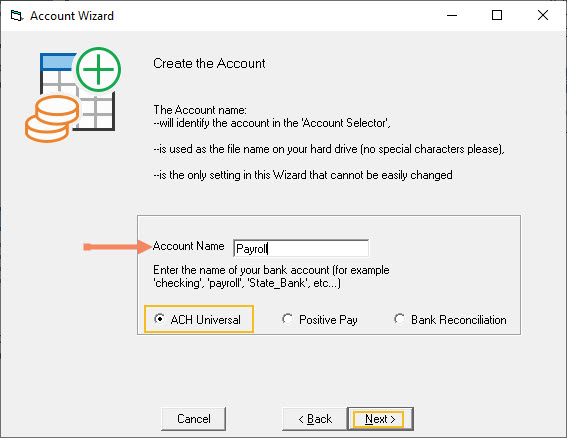Click the orange coins stack icon
Viewport: 567px width, 438px height.
click(x=52, y=119)
